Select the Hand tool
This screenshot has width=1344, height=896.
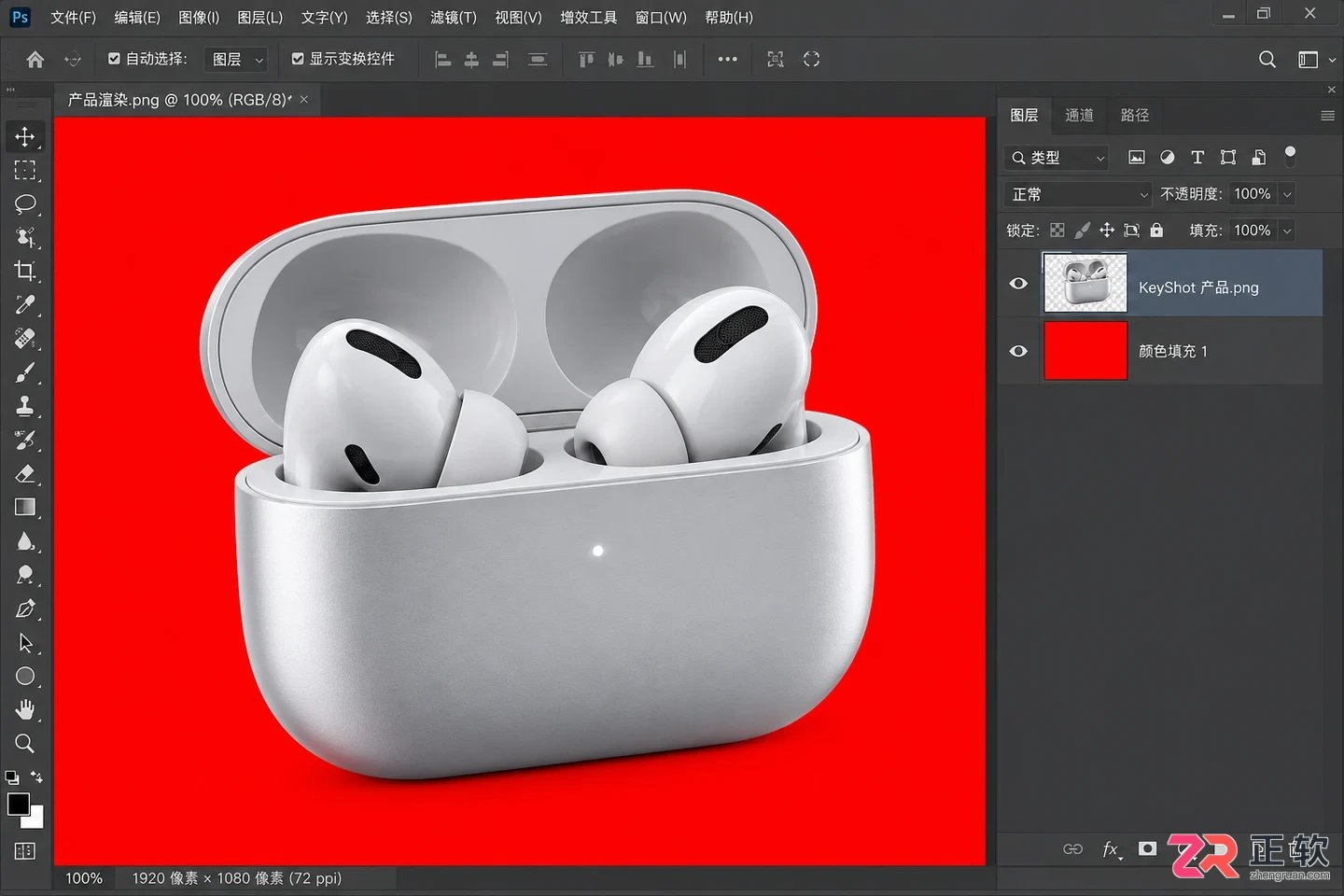(25, 709)
